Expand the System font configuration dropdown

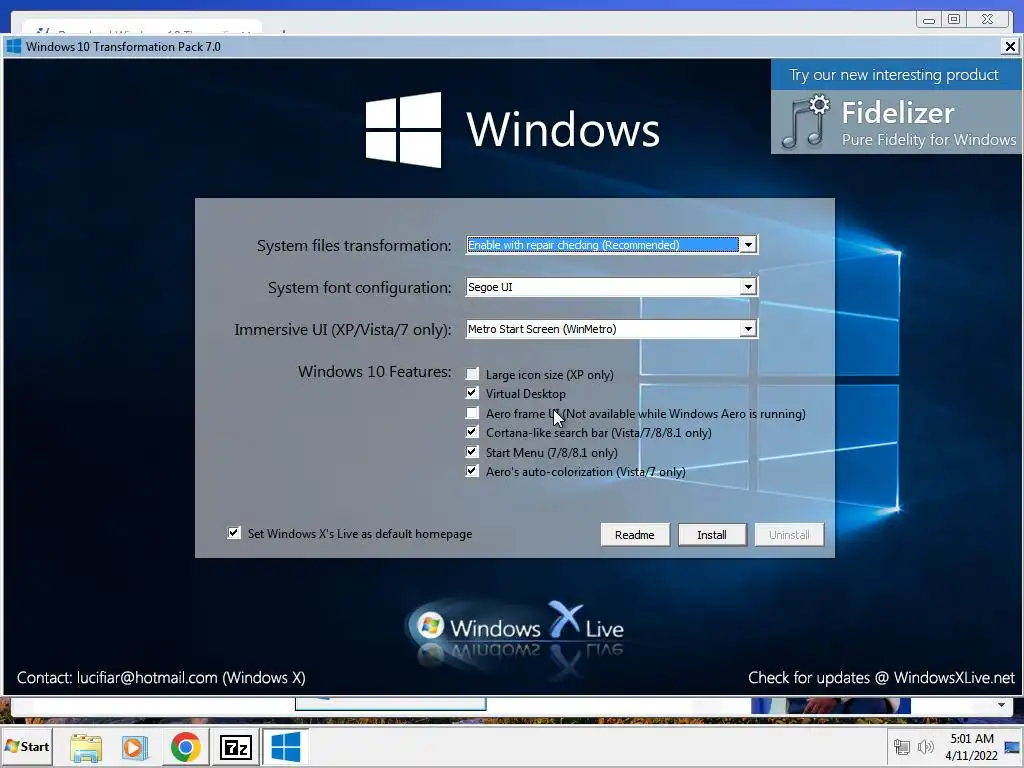click(748, 287)
